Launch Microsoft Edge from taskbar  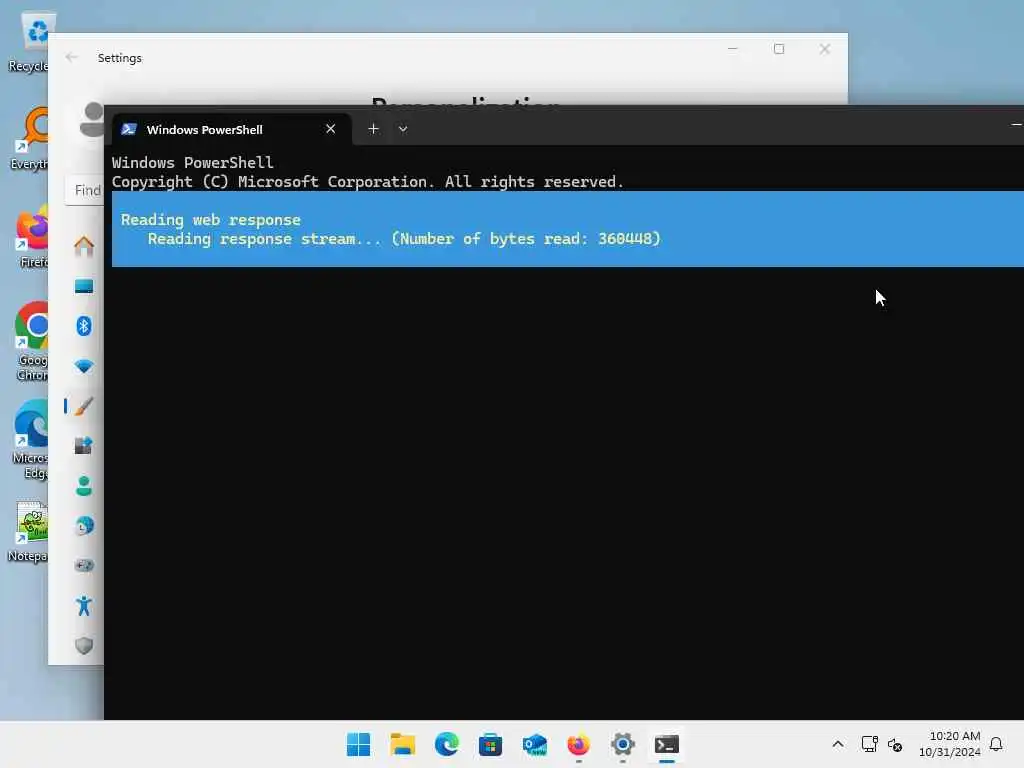point(447,744)
